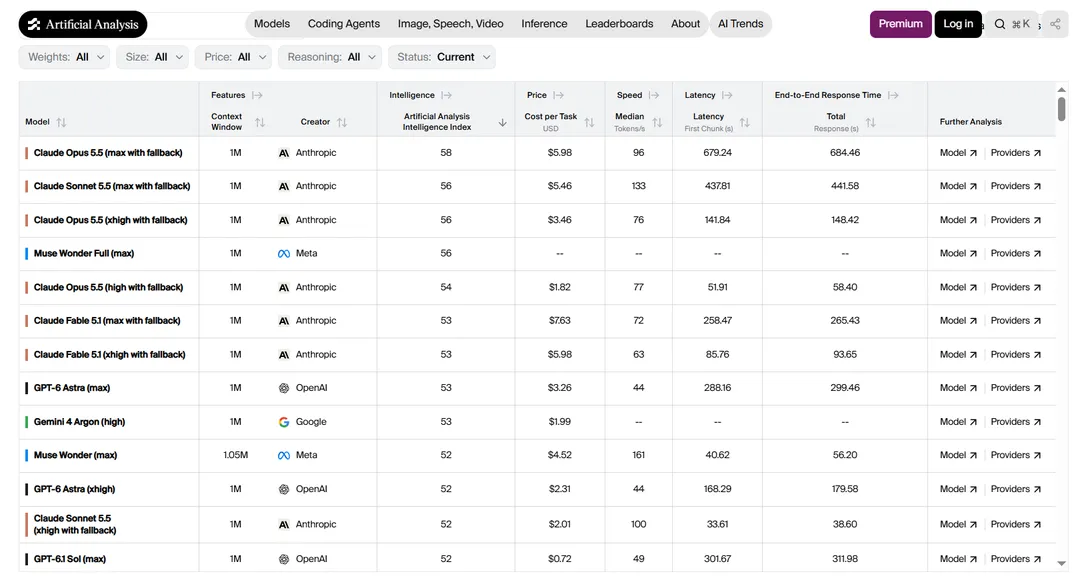This screenshot has height=580, width=1080.
Task: Click the table's vertical scrollbar thumb
Action: (1061, 108)
